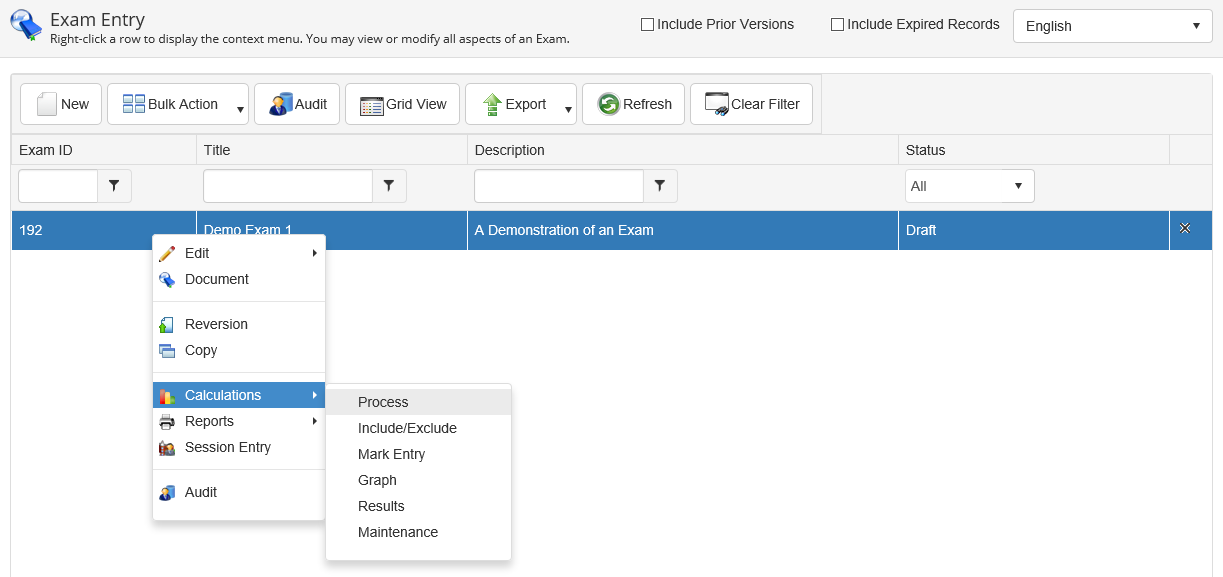Expand the Status filter All dropdown
The height and width of the screenshot is (577, 1223).
point(969,186)
